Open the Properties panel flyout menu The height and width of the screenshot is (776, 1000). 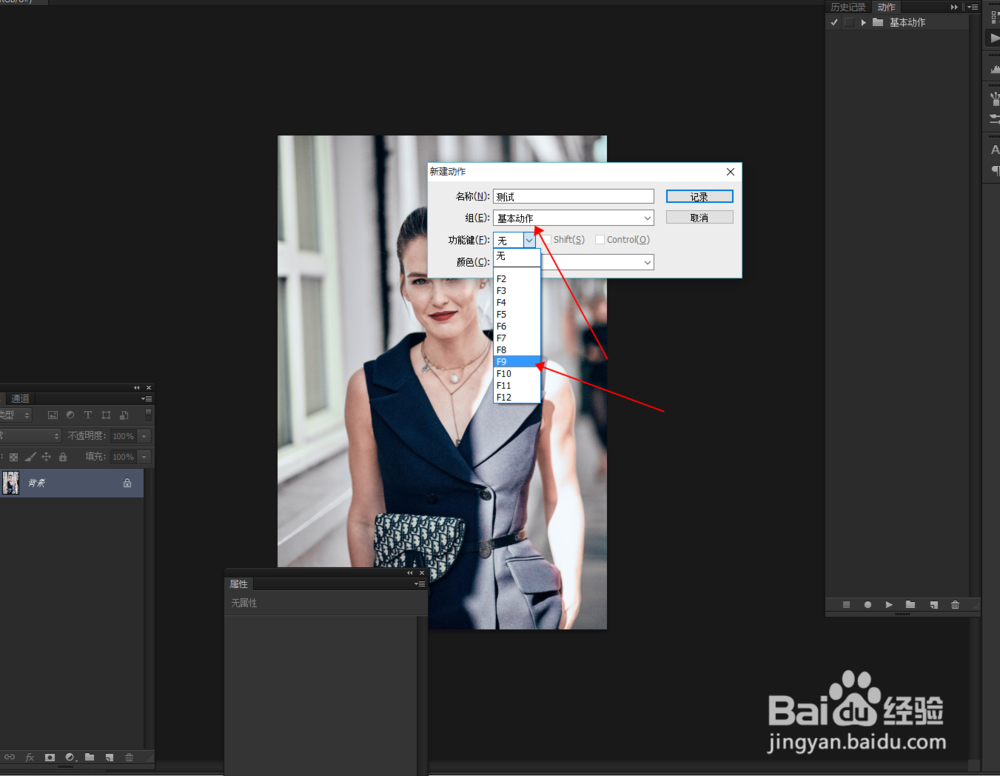tap(419, 584)
